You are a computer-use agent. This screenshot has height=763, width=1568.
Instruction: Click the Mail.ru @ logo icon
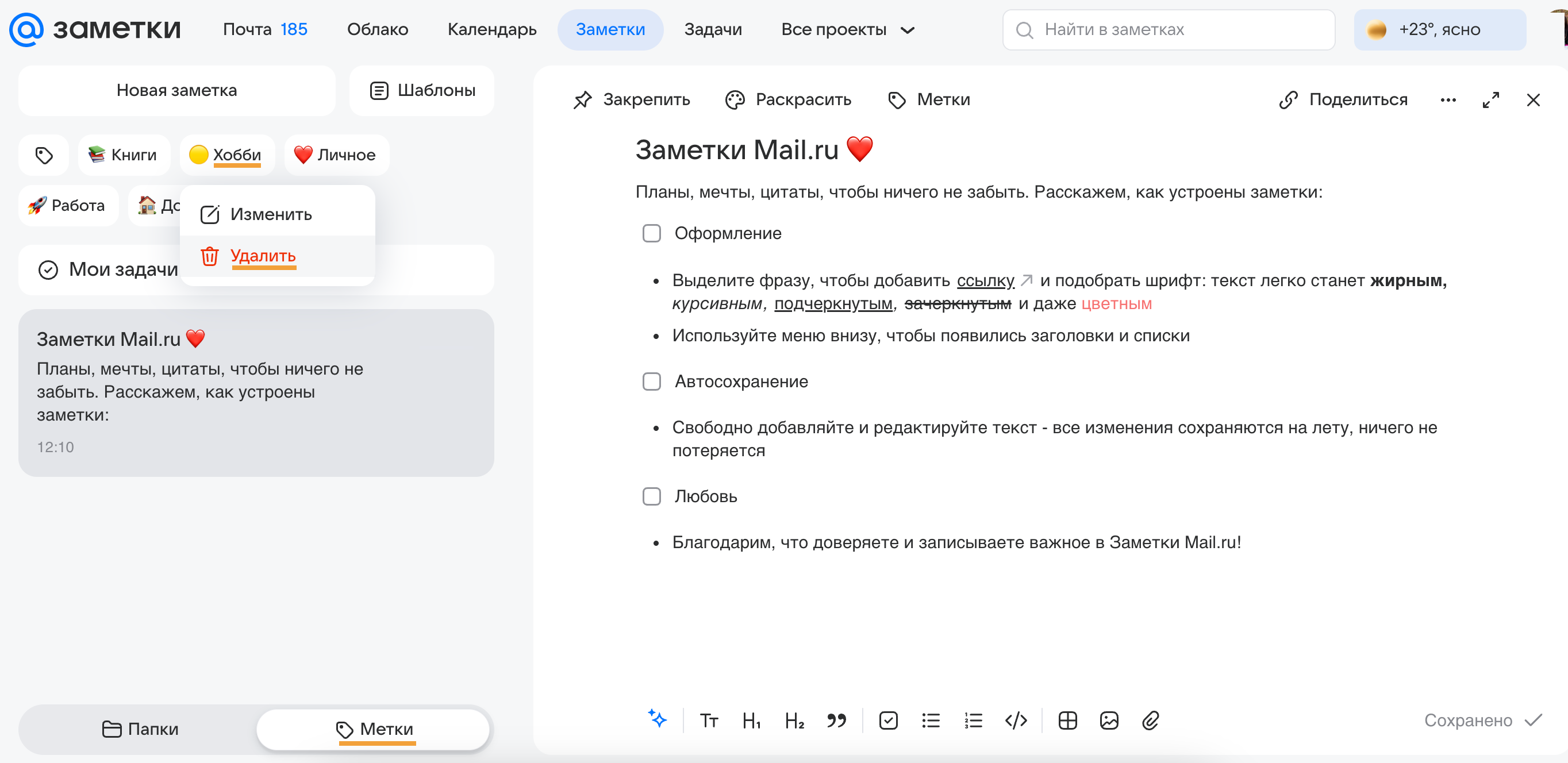pos(26,29)
